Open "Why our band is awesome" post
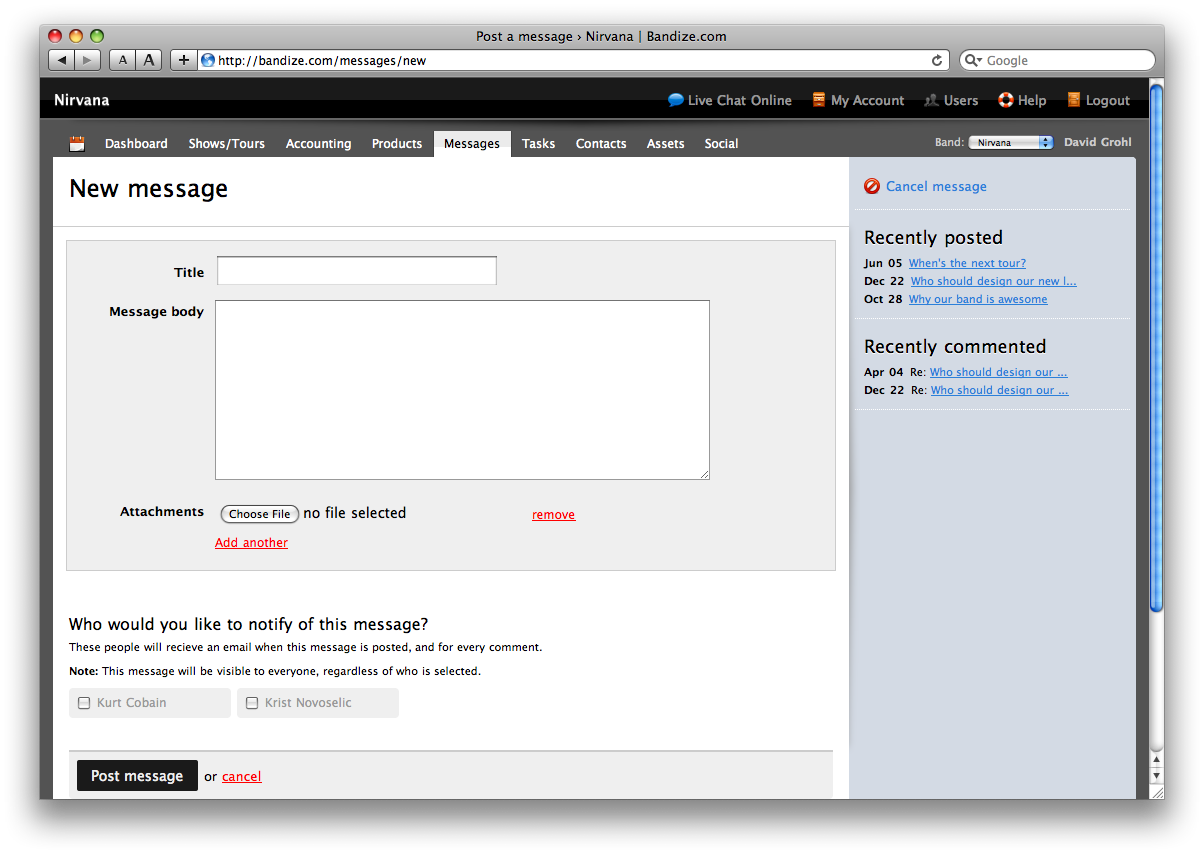This screenshot has height=854, width=1204. (x=978, y=299)
